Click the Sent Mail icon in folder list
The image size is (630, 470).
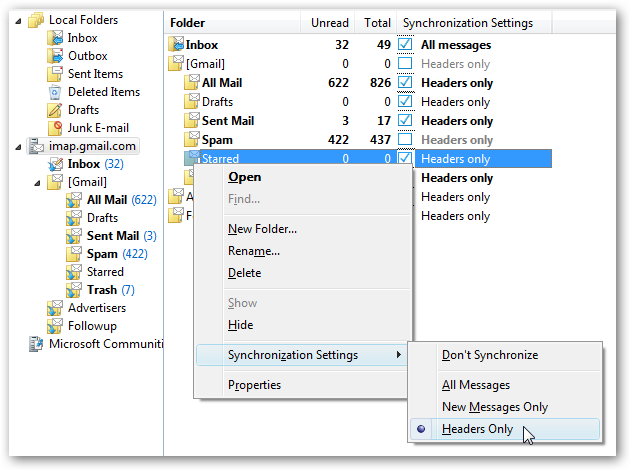[x=192, y=121]
